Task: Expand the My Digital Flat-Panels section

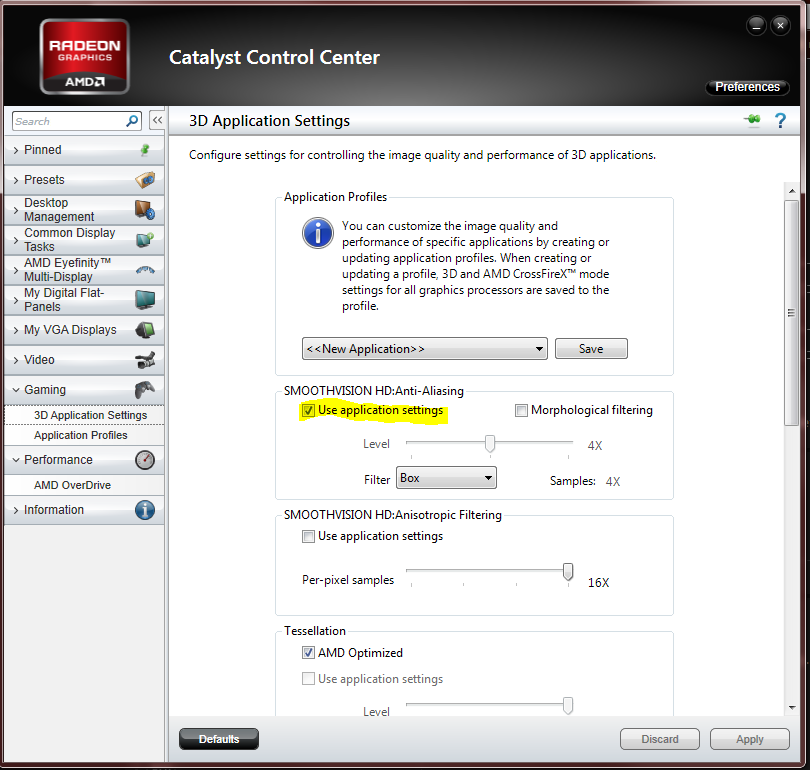Action: coord(84,300)
